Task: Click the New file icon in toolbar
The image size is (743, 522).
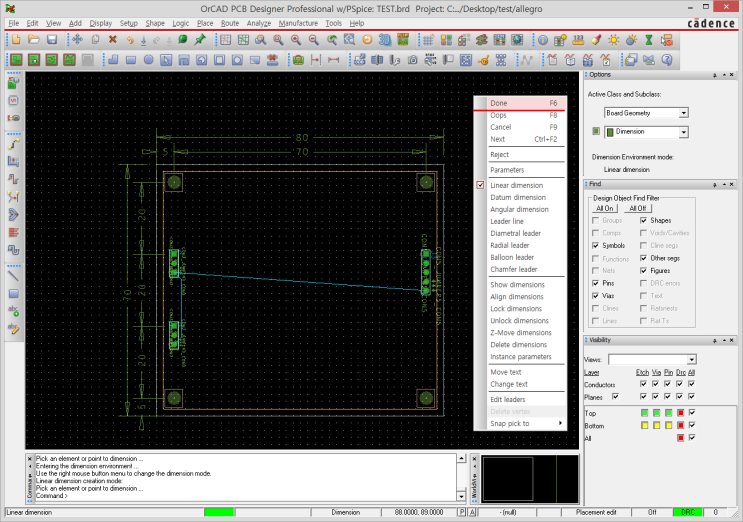Action: pos(16,39)
